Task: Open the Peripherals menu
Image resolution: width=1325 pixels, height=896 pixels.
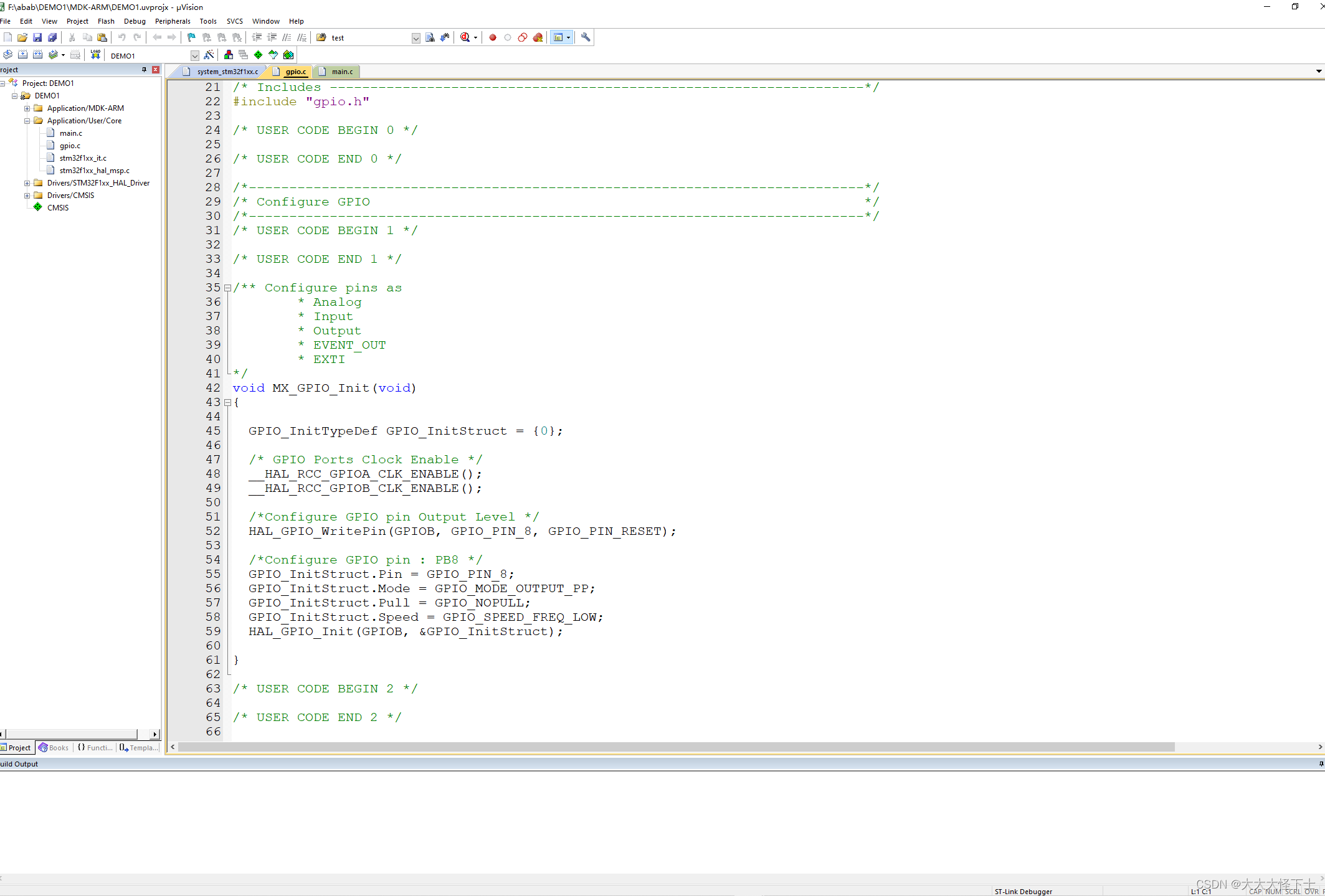Action: click(x=173, y=21)
